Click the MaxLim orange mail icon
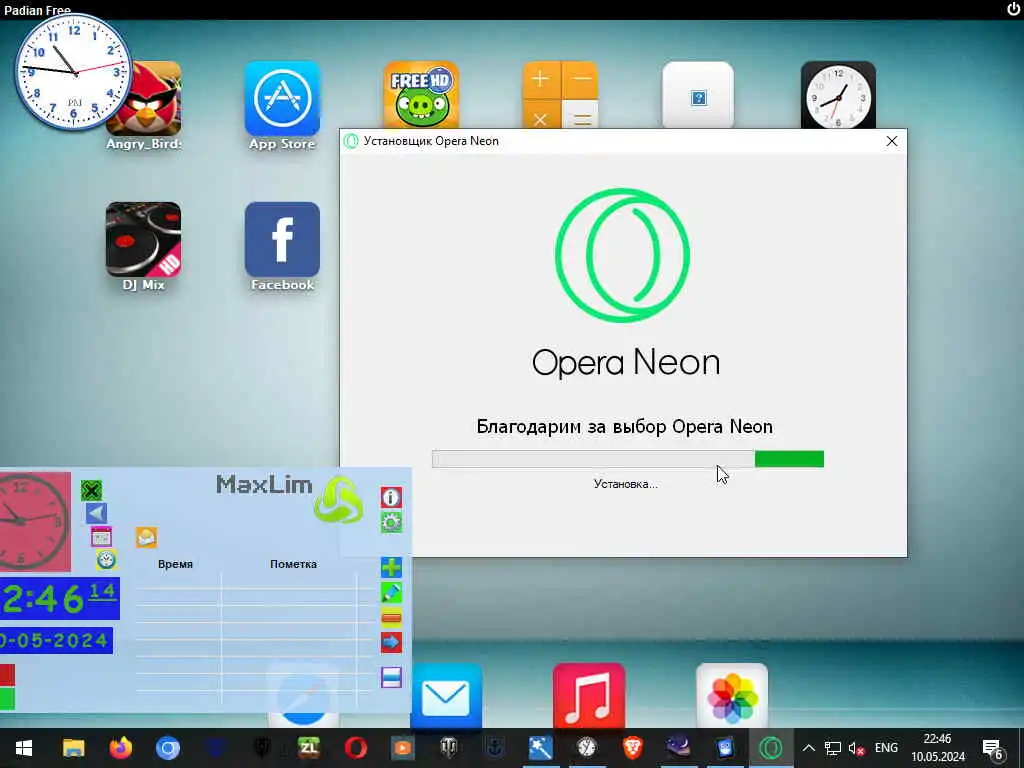Viewport: 1024px width, 768px height. (146, 537)
